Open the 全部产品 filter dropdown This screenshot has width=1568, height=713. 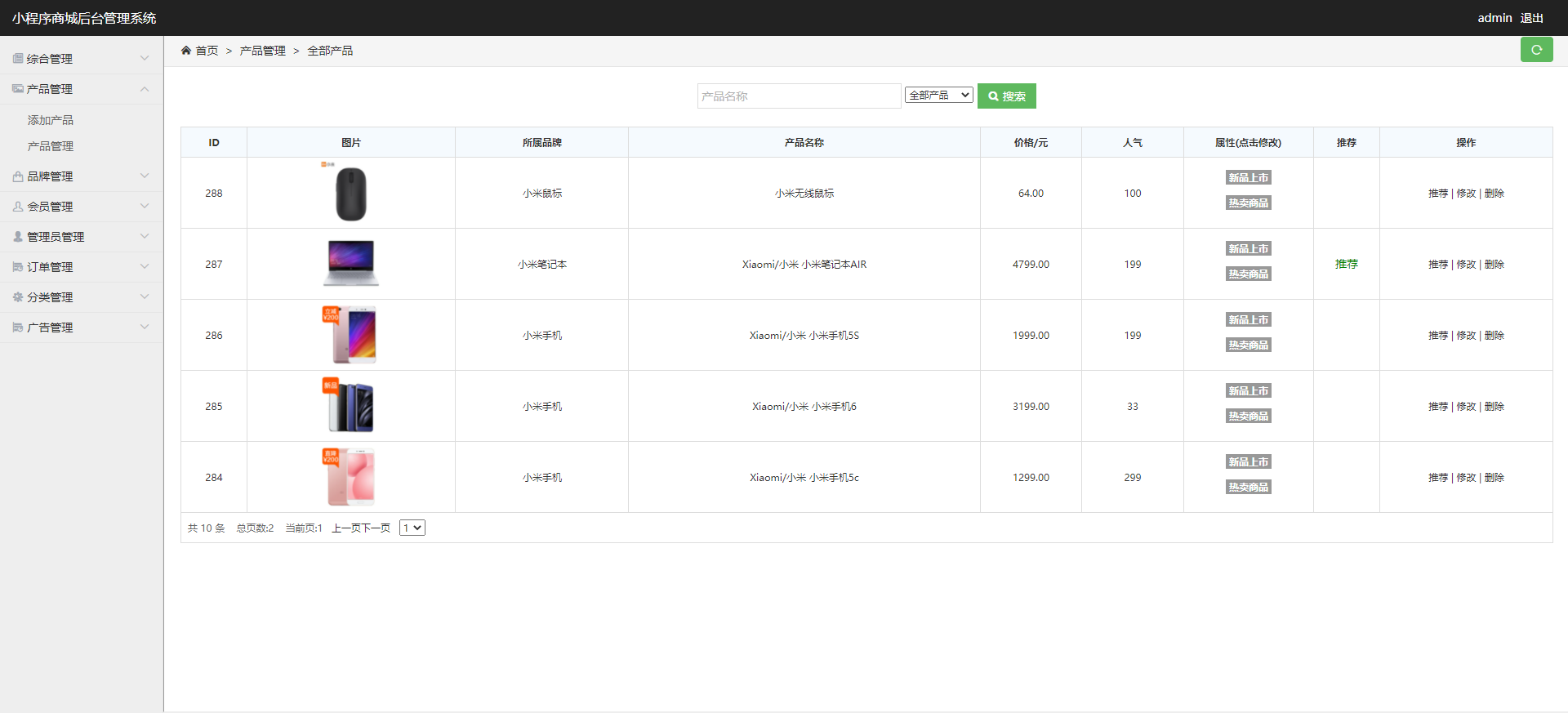pyautogui.click(x=938, y=96)
